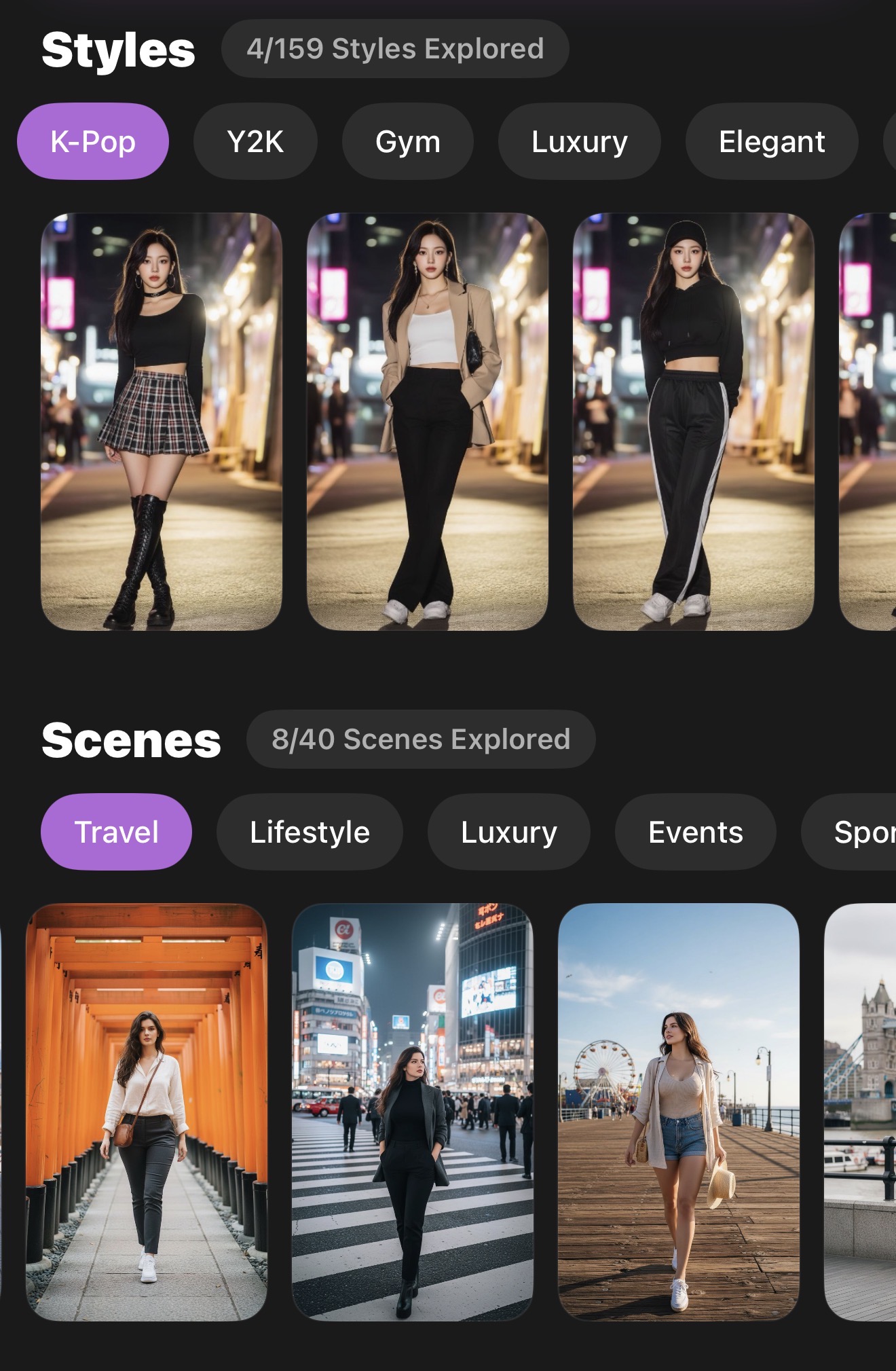Choose the orange torii gates scene
896x1371 pixels.
click(x=147, y=1112)
